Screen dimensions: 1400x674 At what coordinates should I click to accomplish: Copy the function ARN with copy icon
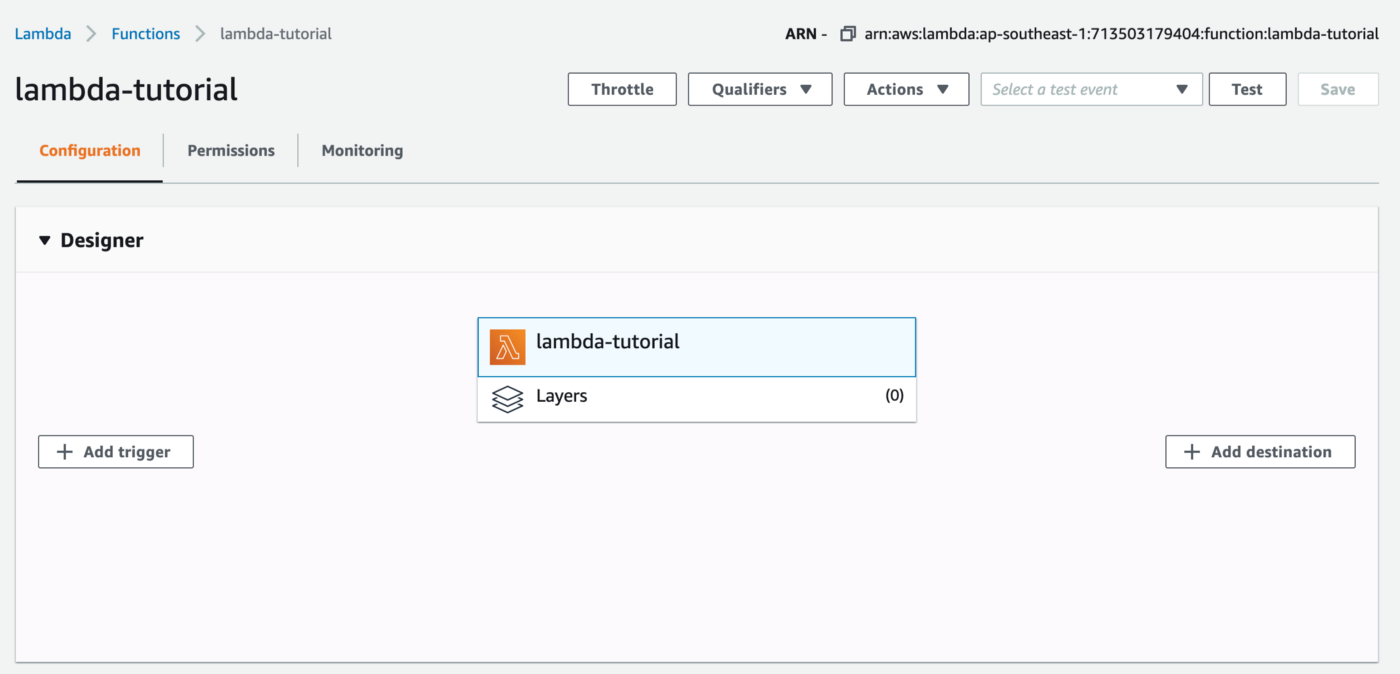click(847, 34)
